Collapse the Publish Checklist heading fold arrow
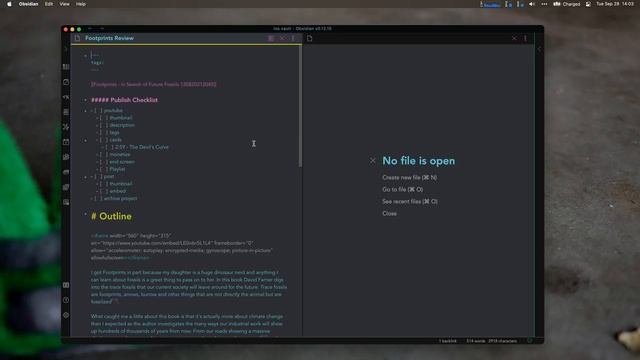 (x=85, y=100)
